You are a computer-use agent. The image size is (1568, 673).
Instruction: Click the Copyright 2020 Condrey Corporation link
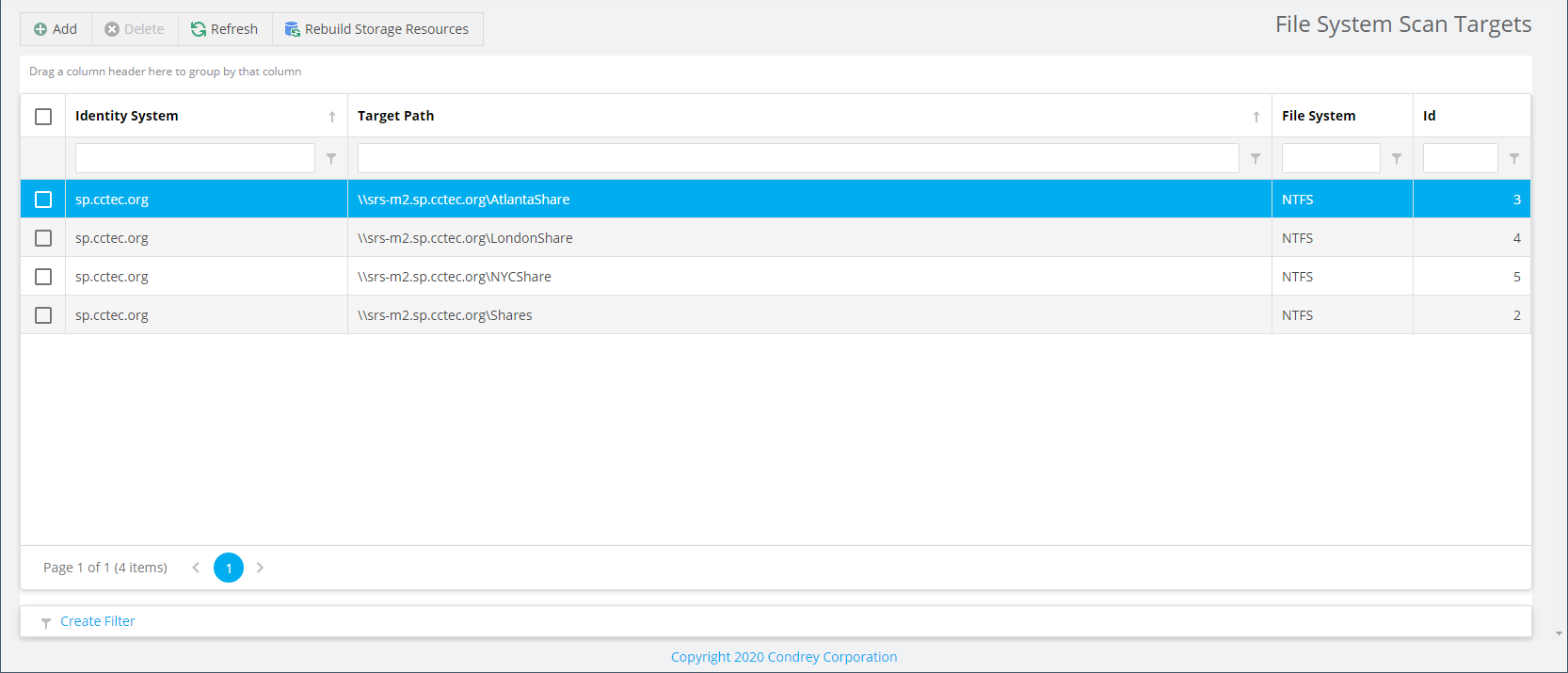click(x=783, y=657)
